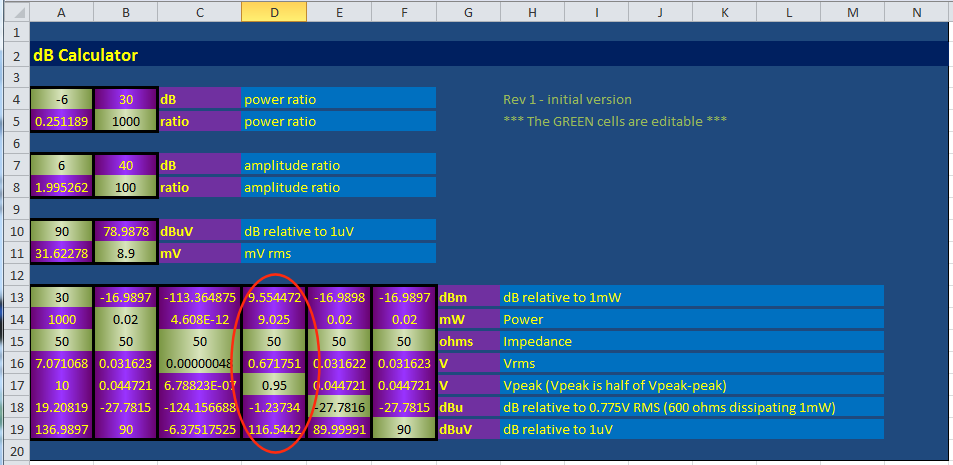Edit the green cell containing 90 in row 10
953x465 pixels.
(61, 231)
